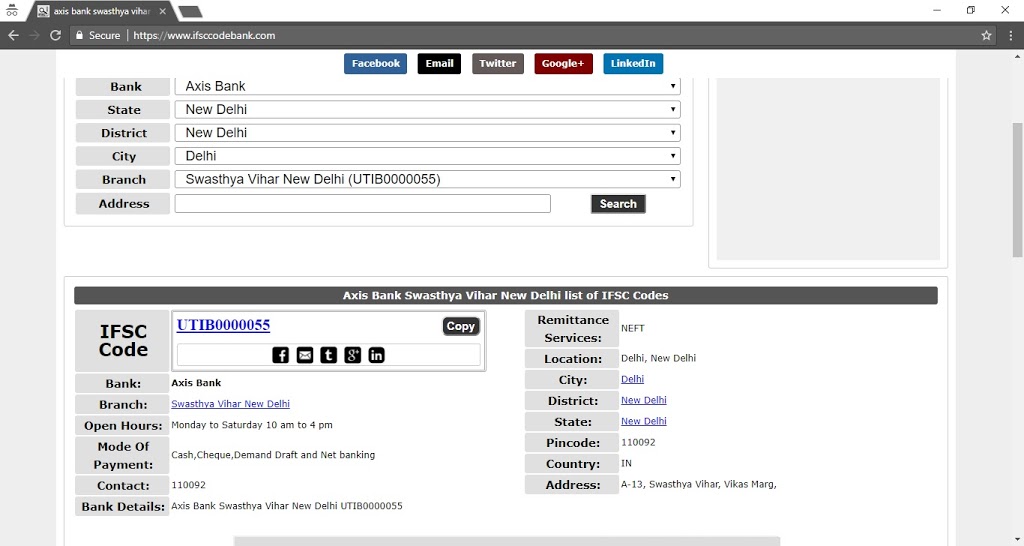Click the Search button
The height and width of the screenshot is (546, 1024).
(618, 204)
